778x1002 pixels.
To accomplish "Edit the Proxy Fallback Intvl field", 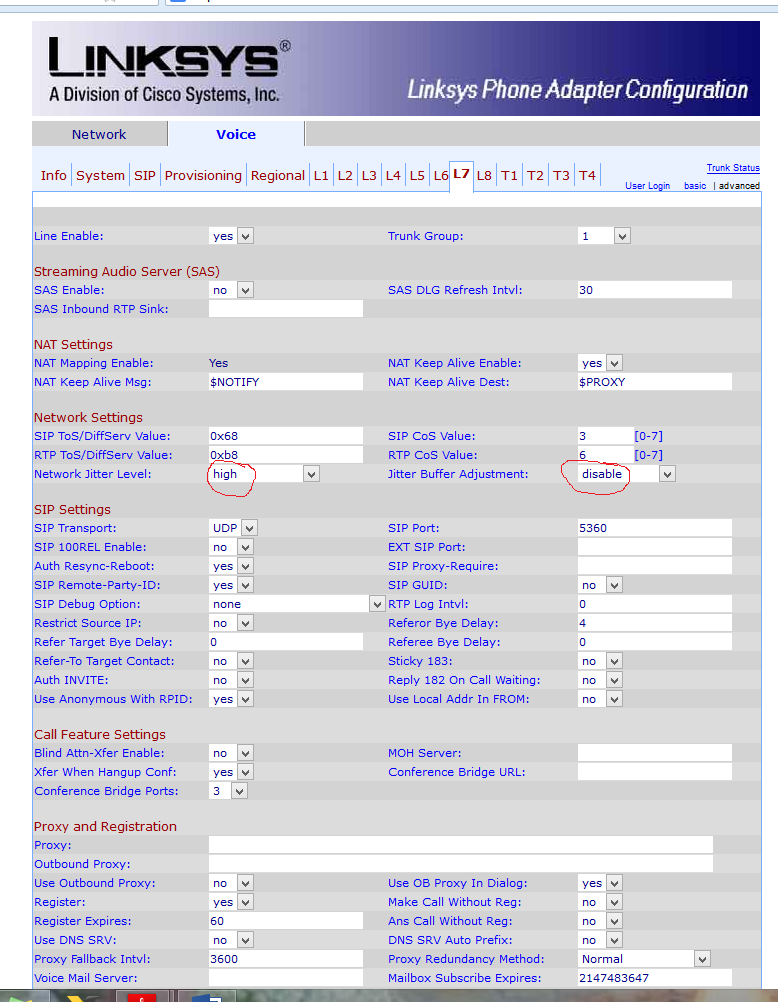I will click(x=286, y=959).
